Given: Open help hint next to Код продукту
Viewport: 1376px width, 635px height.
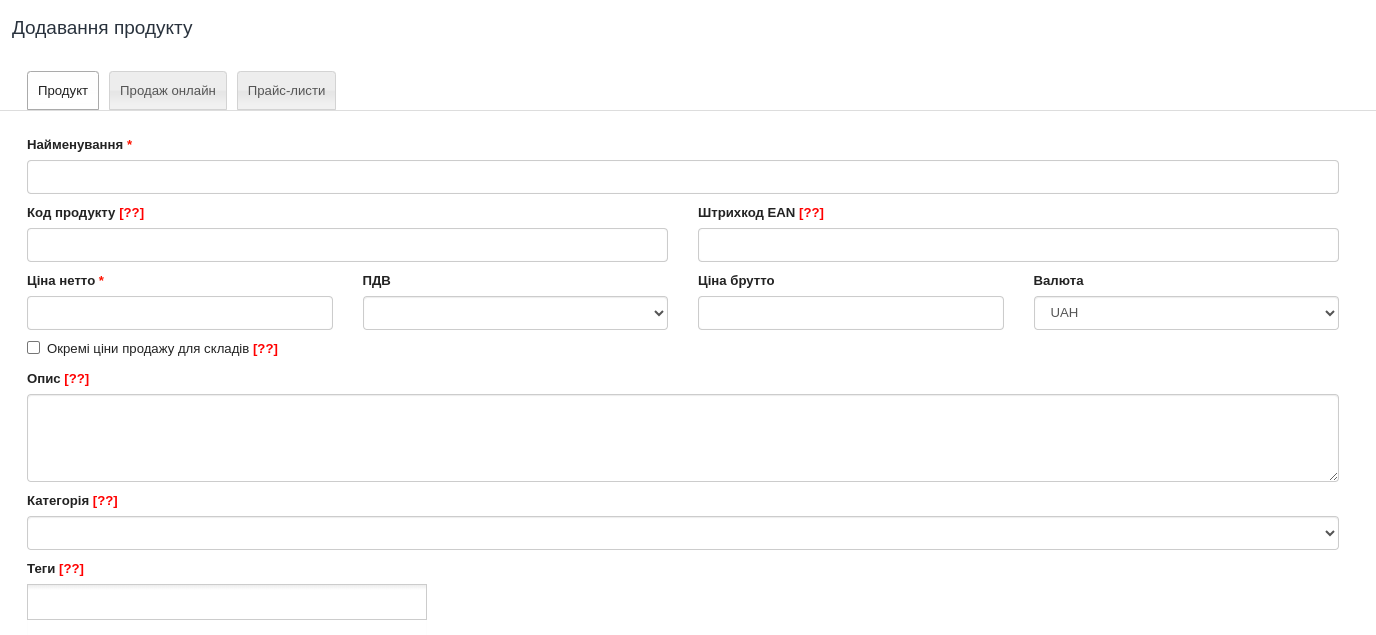Looking at the screenshot, I should (x=132, y=213).
